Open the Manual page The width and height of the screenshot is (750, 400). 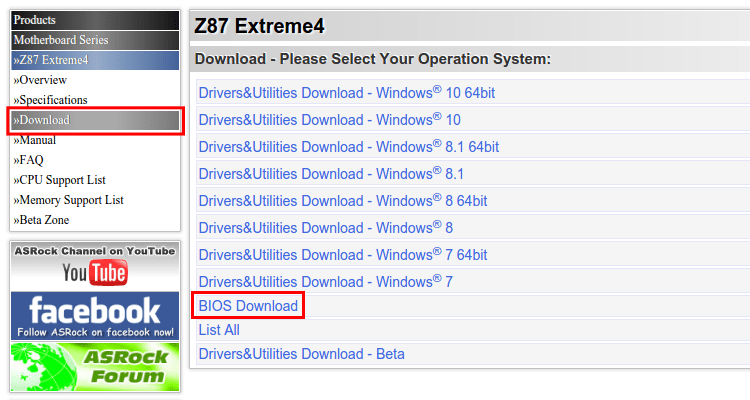coord(34,140)
